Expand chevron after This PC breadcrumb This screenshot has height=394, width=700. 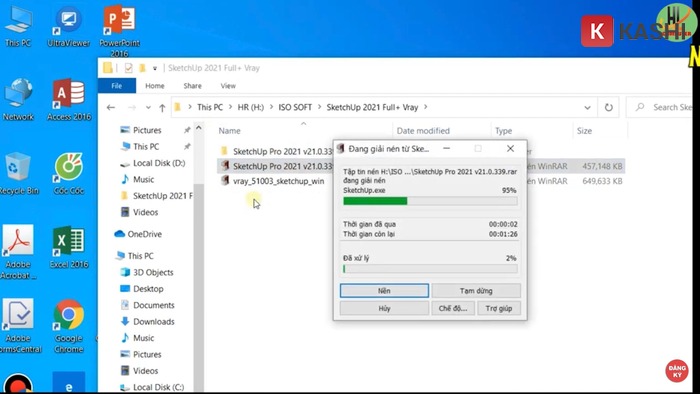point(231,107)
